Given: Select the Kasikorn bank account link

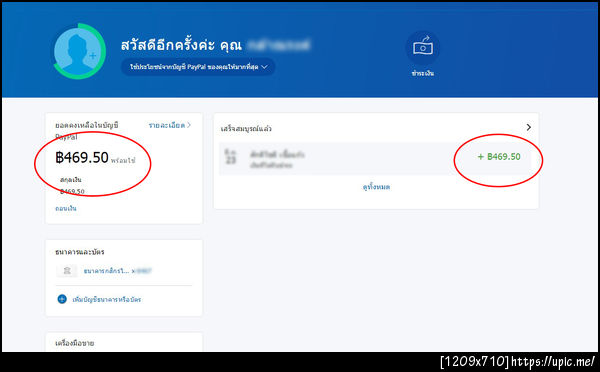Looking at the screenshot, I should [117, 271].
